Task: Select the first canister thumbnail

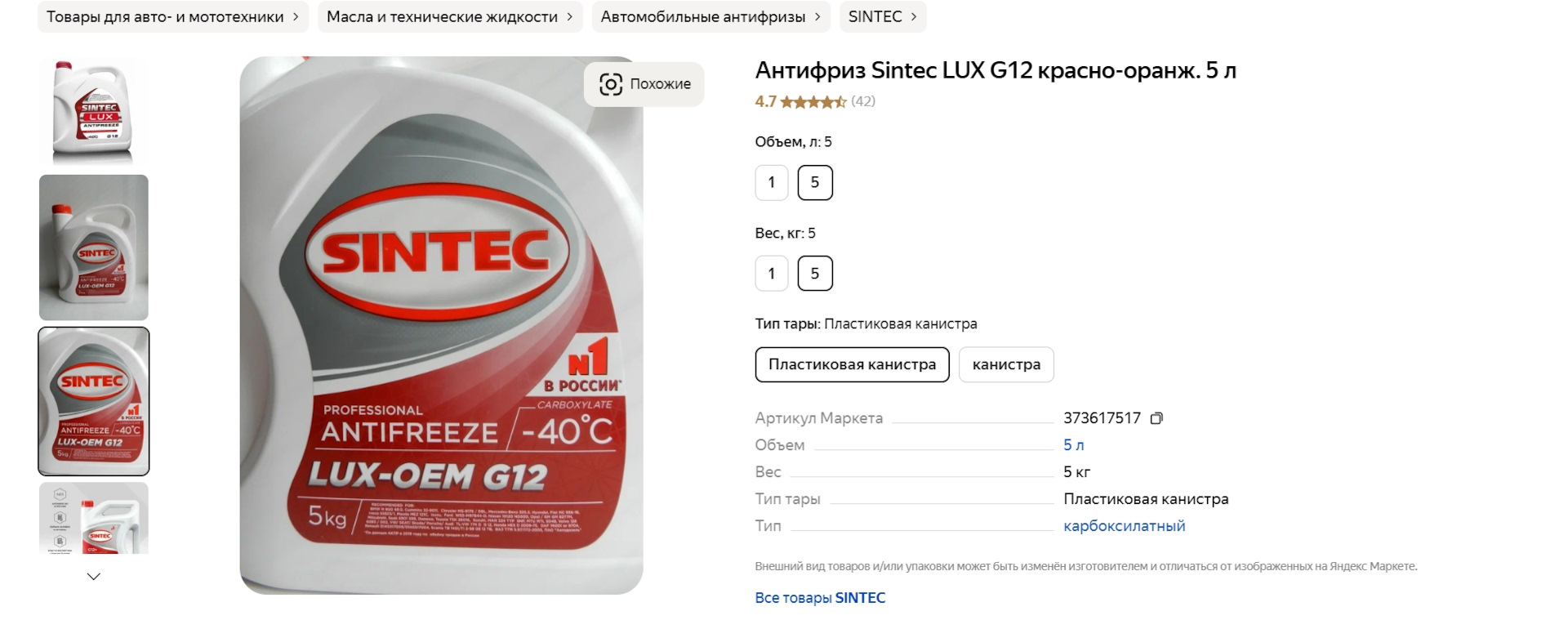Action: coord(94,110)
